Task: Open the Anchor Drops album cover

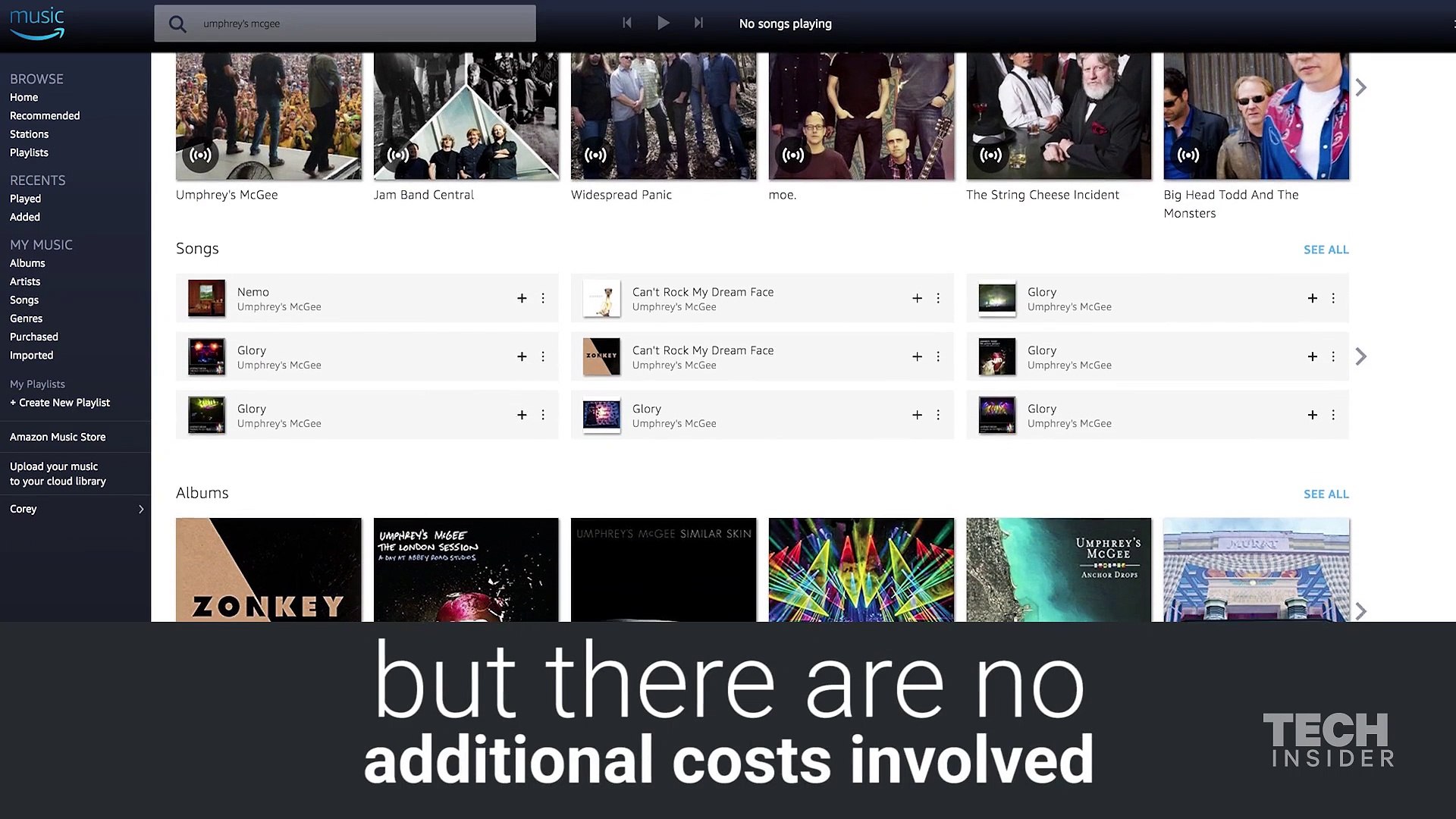Action: point(1059,570)
